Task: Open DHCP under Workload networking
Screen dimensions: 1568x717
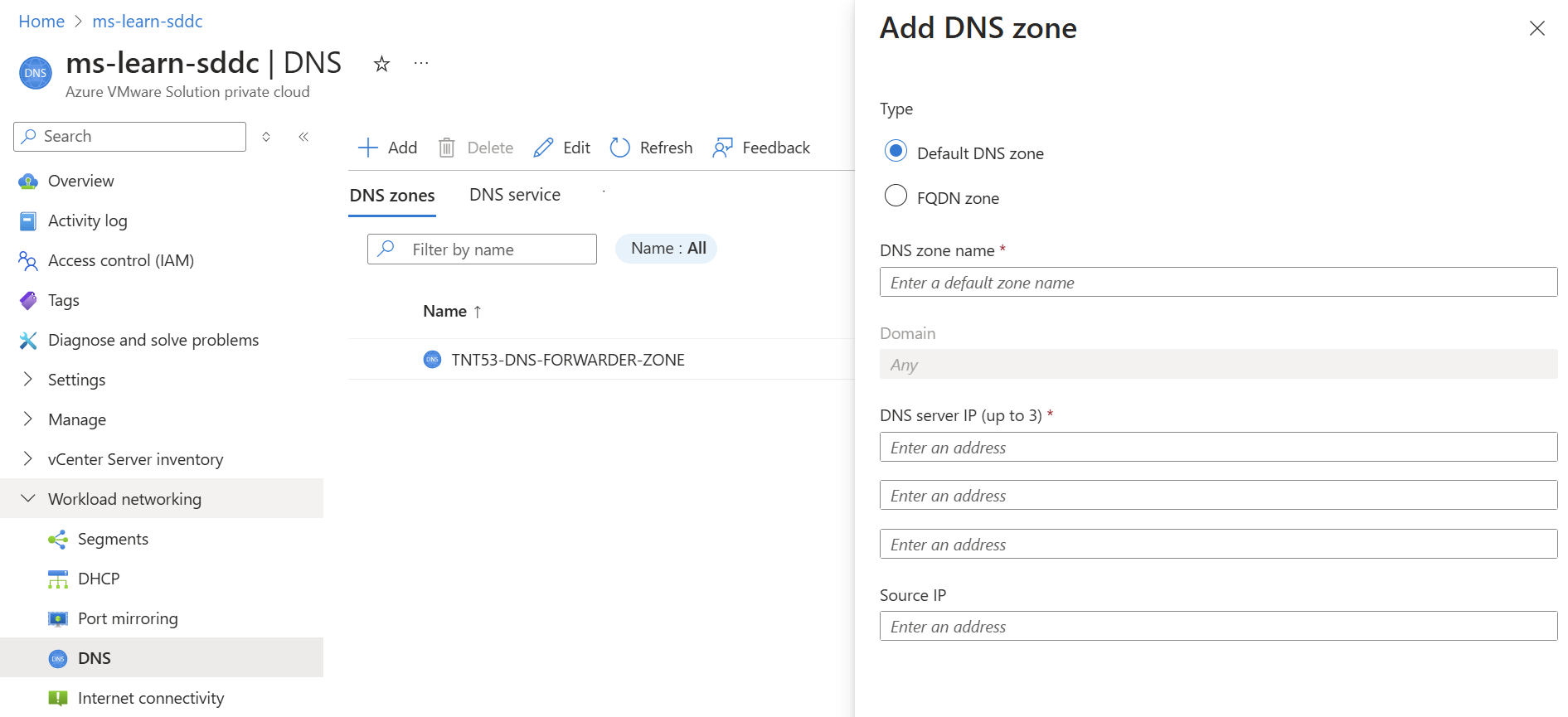Action: [99, 579]
